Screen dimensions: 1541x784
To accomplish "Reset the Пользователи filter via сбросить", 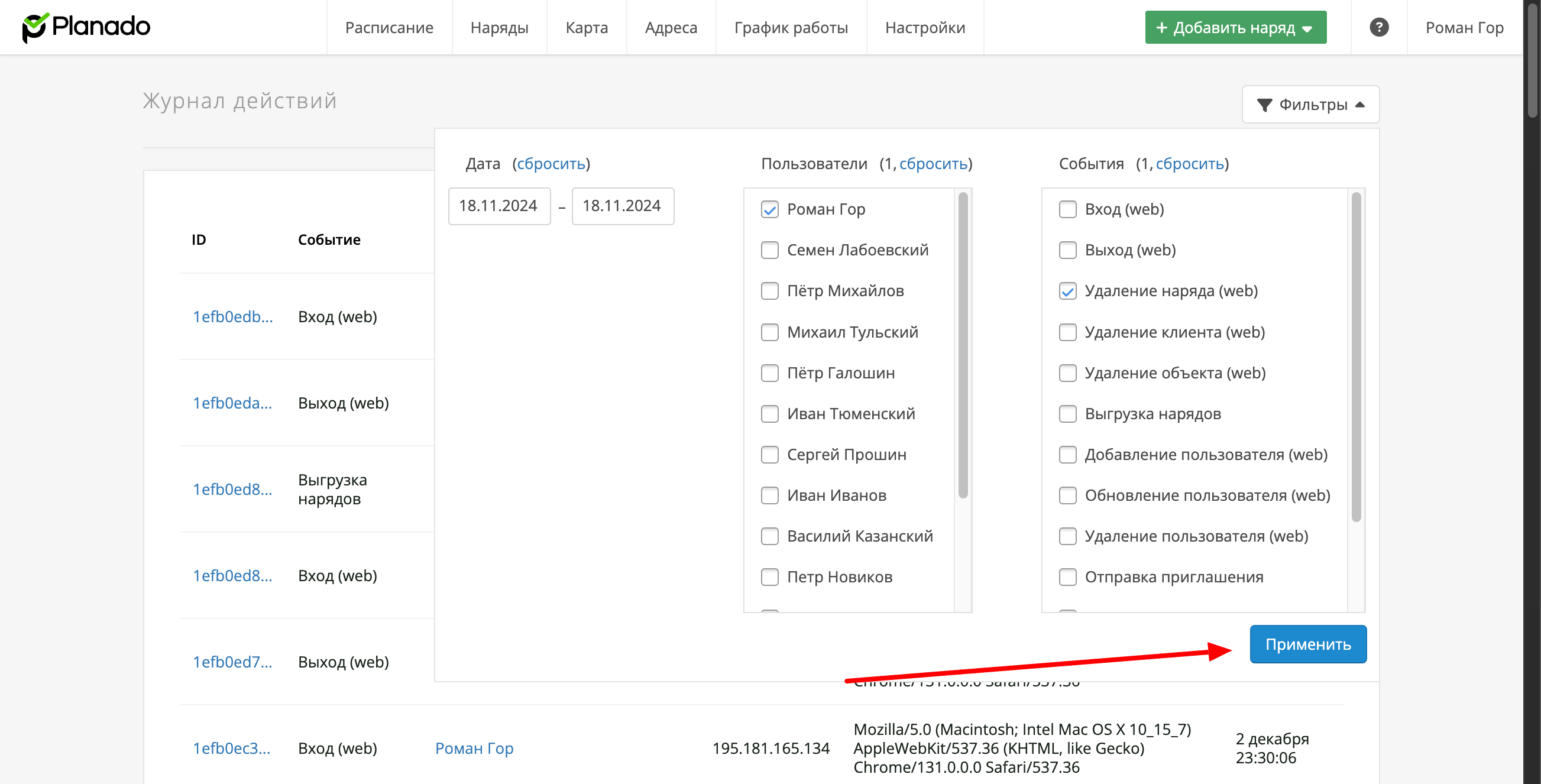I will pos(933,164).
